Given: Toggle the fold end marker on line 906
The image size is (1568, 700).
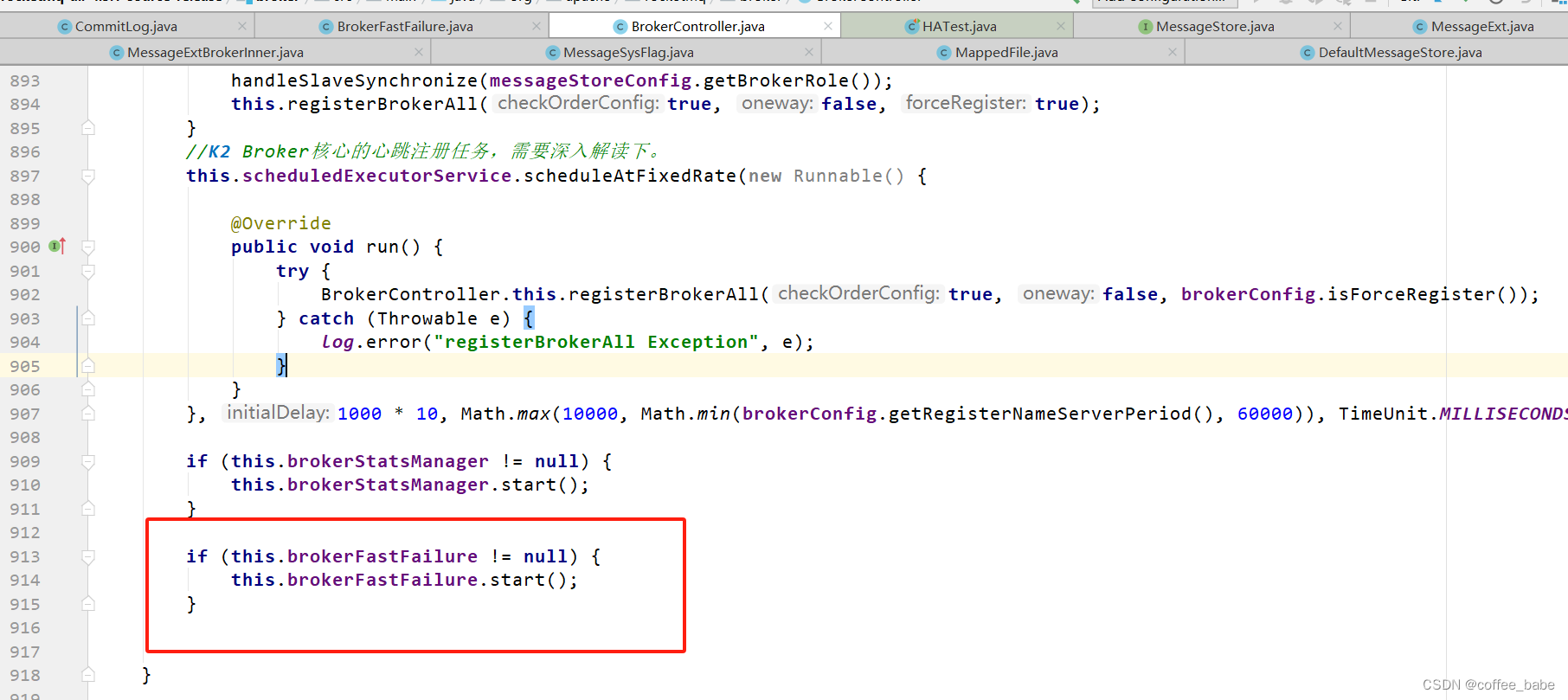Looking at the screenshot, I should pos(88,390).
